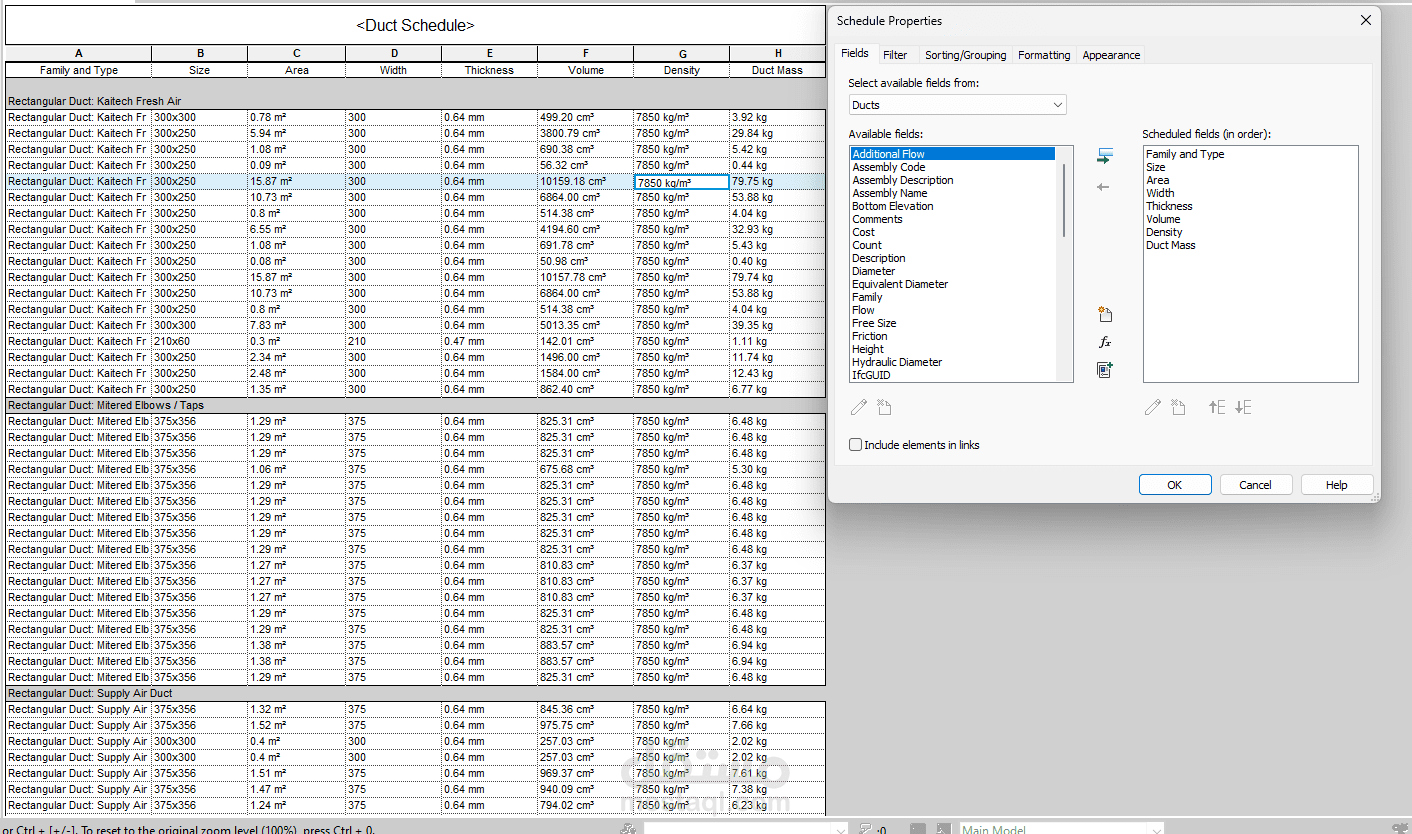
Task: Click the 10159.18 cm³ volume cell
Action: (x=585, y=181)
